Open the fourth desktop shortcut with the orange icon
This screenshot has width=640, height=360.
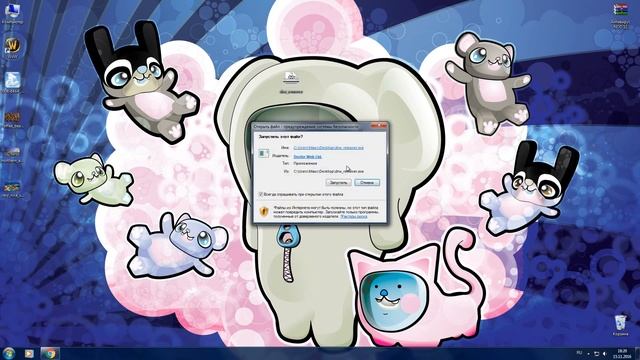(x=12, y=120)
